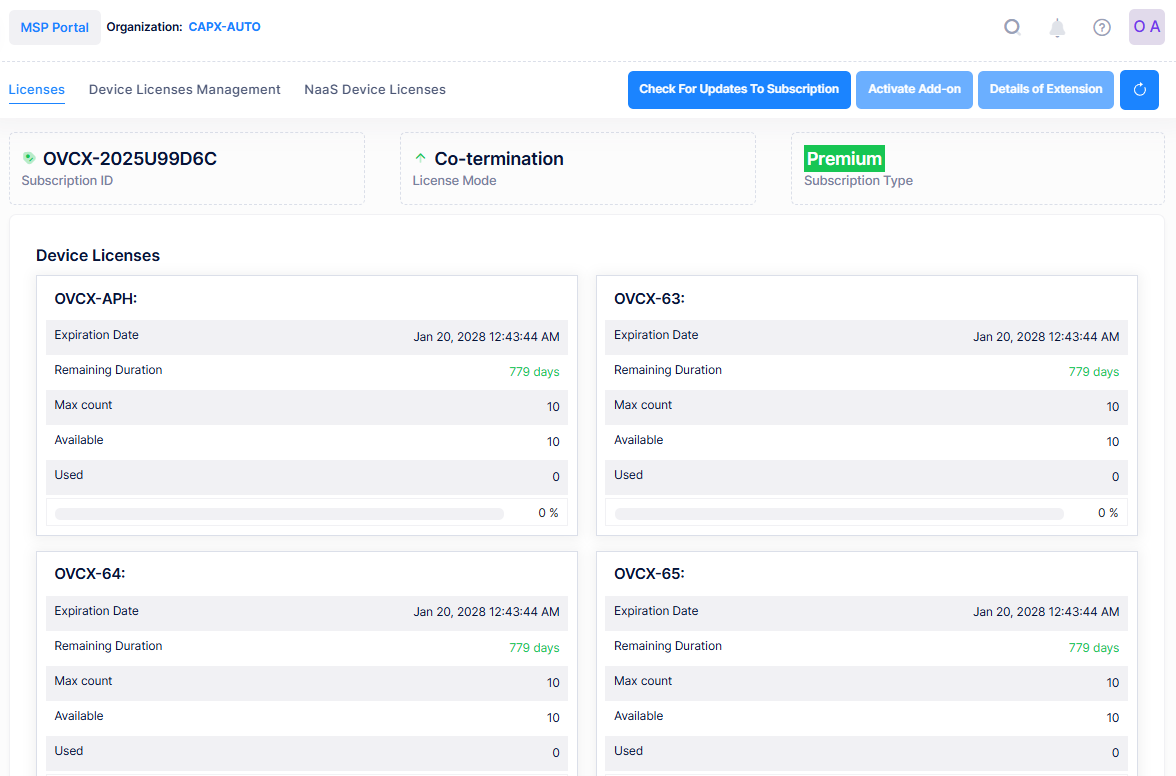Open the help question mark icon
Viewport: 1176px width, 776px height.
click(x=1102, y=28)
